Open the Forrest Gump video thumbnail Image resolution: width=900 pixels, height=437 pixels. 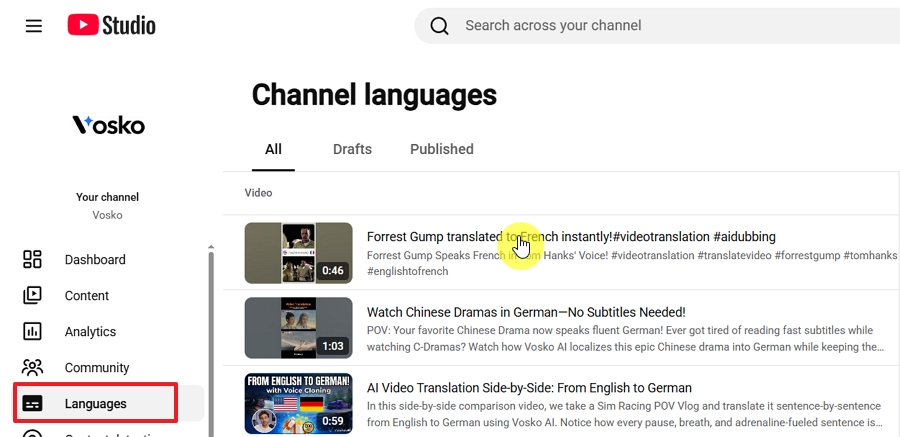tap(298, 253)
